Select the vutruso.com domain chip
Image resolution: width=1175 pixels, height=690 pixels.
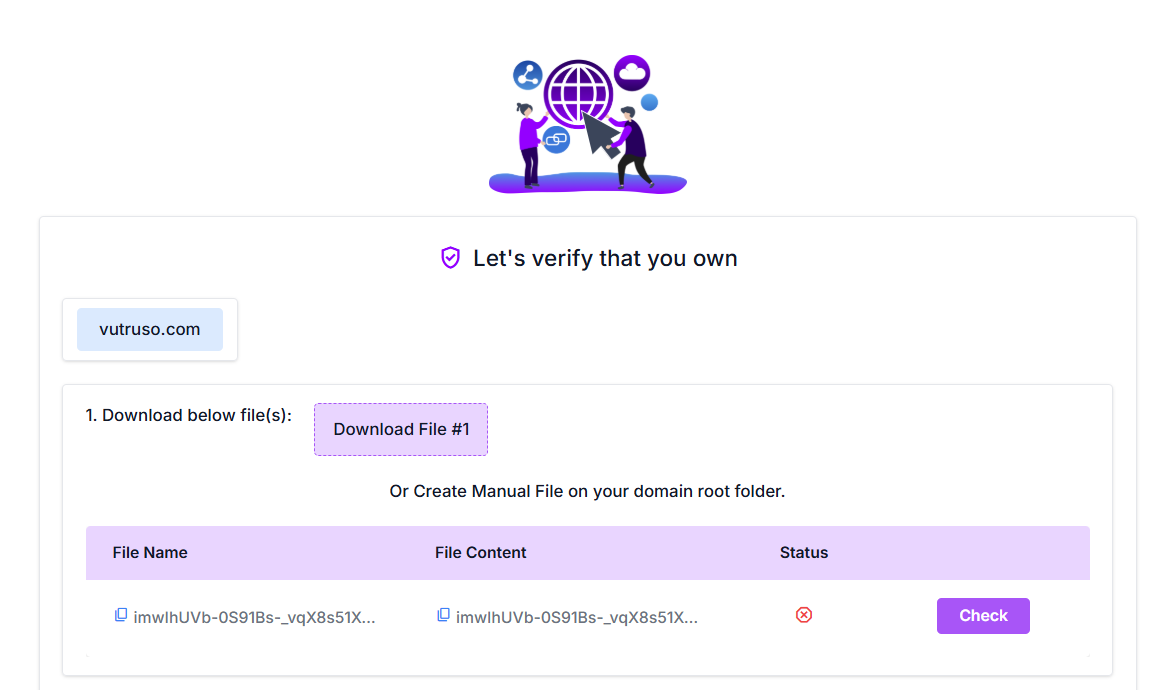150,330
